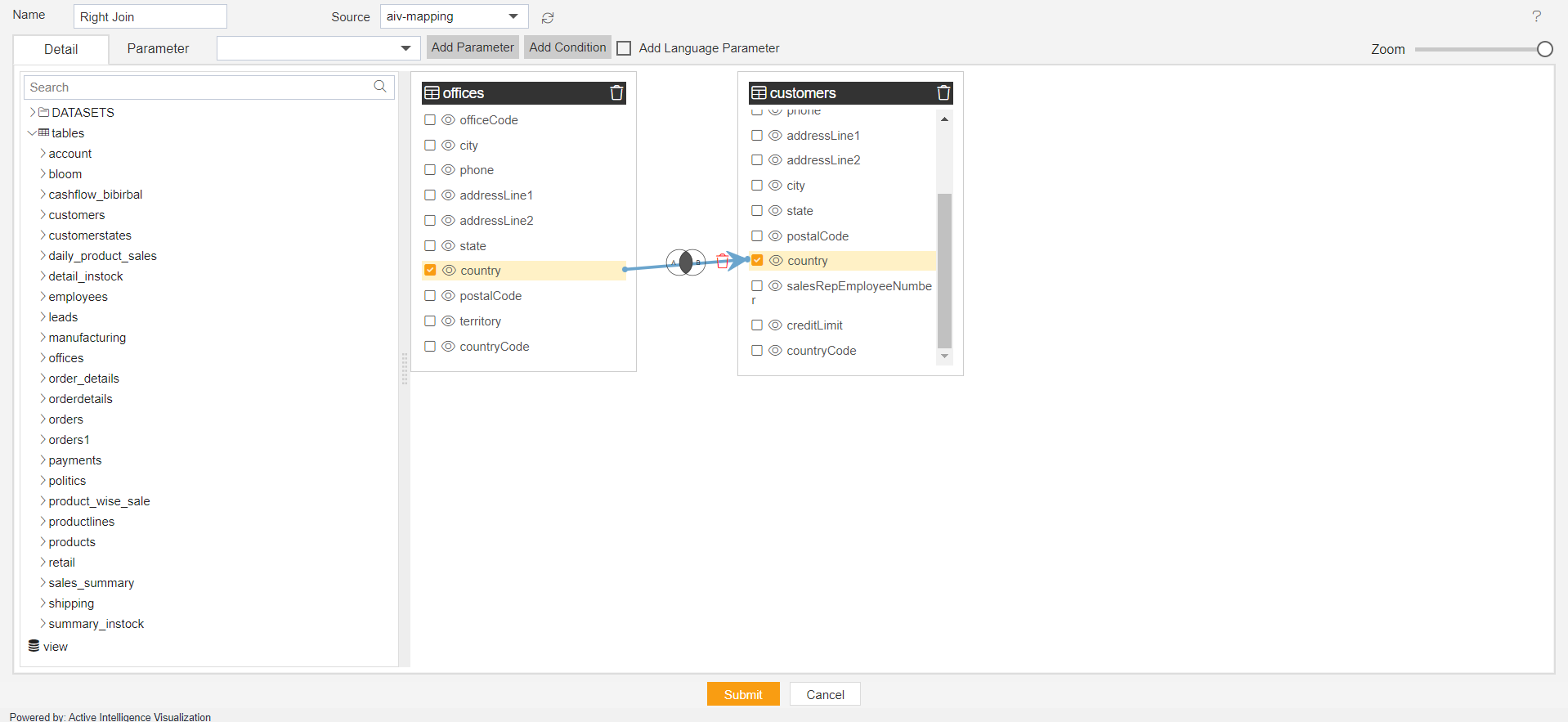The height and width of the screenshot is (722, 1568).
Task: Expand the customers table node in tree
Action: click(x=43, y=214)
